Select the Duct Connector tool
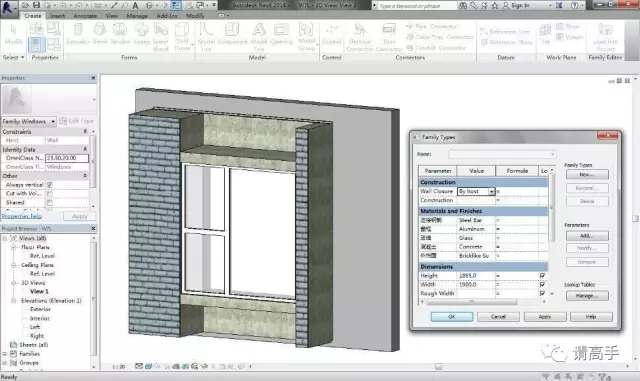640x381 pixels. [389, 37]
